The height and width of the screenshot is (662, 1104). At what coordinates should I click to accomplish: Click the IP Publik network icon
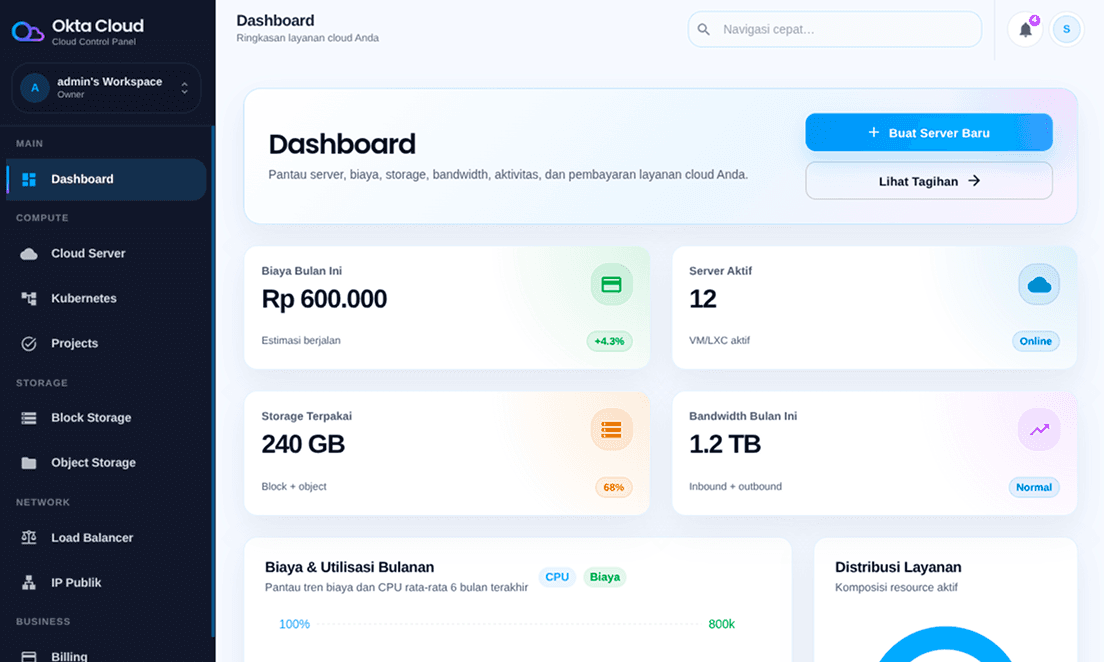coord(29,582)
